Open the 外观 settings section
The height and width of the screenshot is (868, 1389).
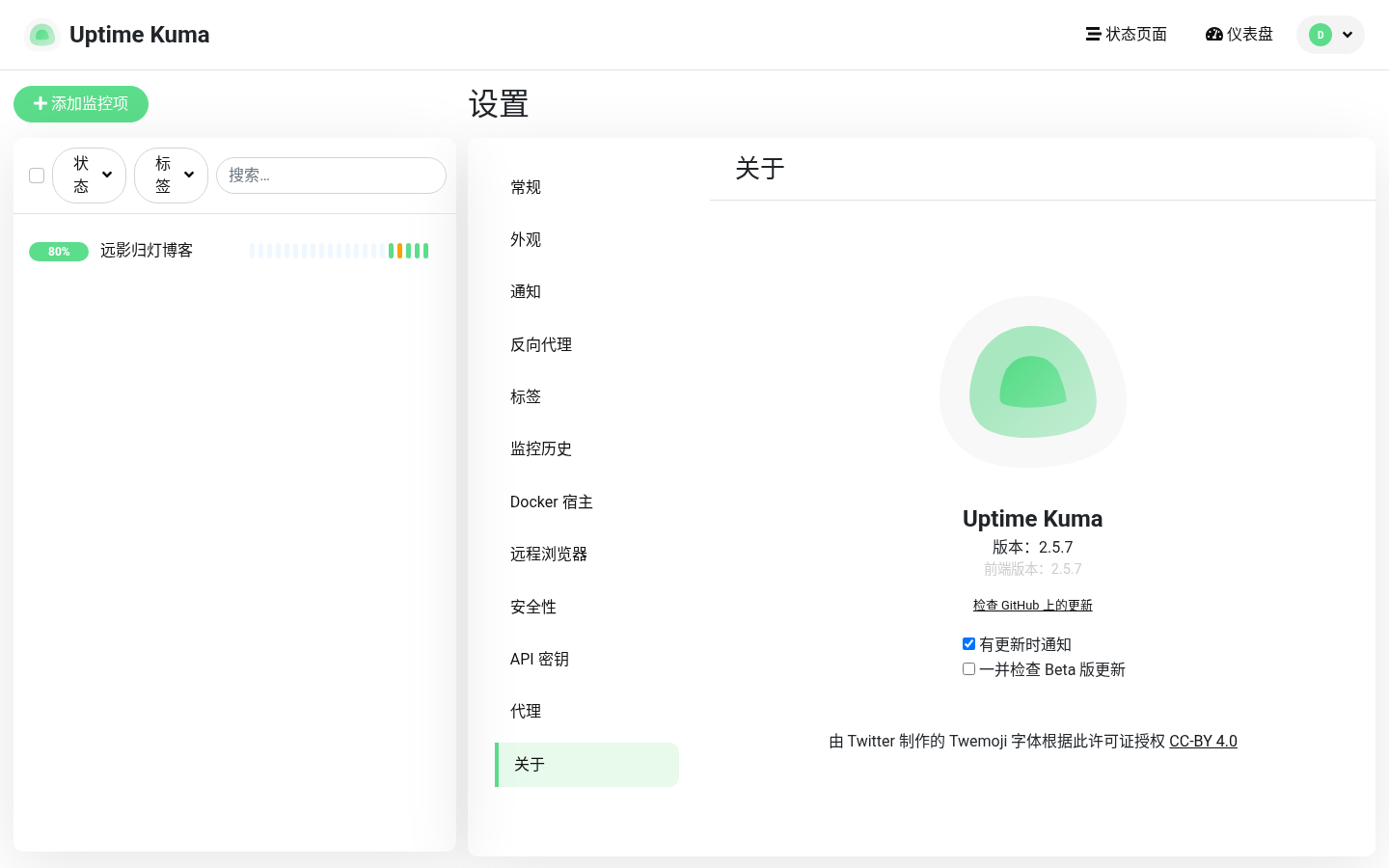point(586,239)
